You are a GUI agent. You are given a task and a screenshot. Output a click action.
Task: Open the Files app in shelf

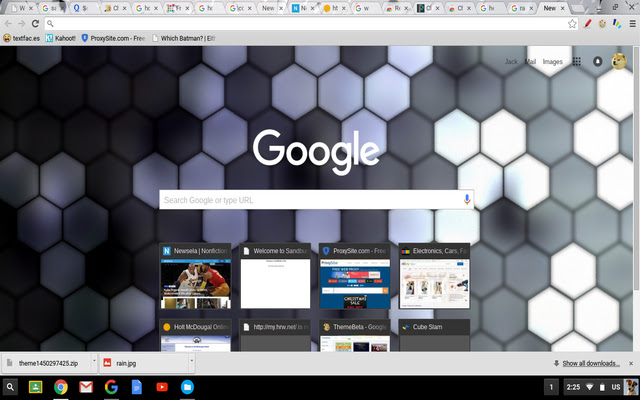(x=187, y=387)
